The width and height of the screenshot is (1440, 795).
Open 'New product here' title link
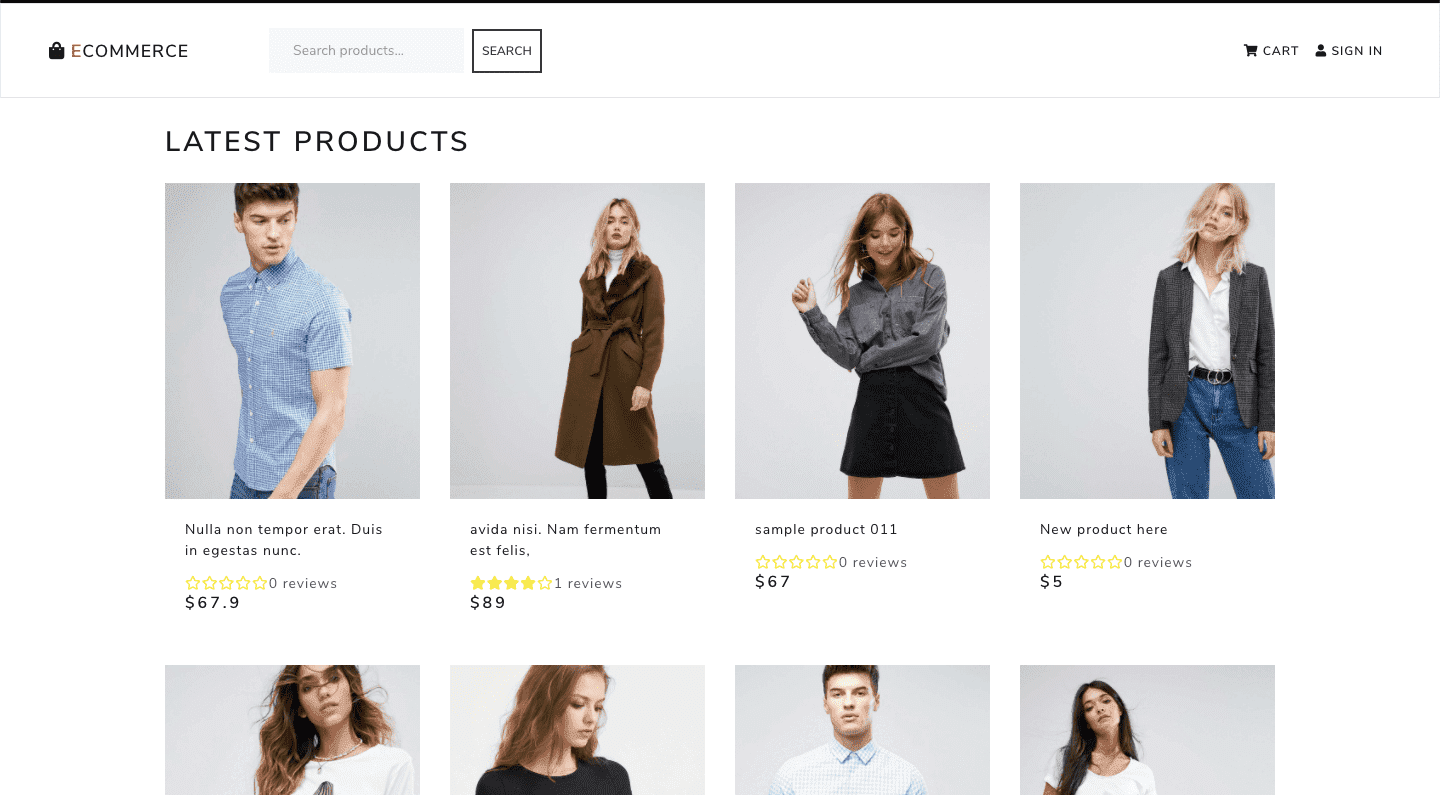click(1104, 529)
